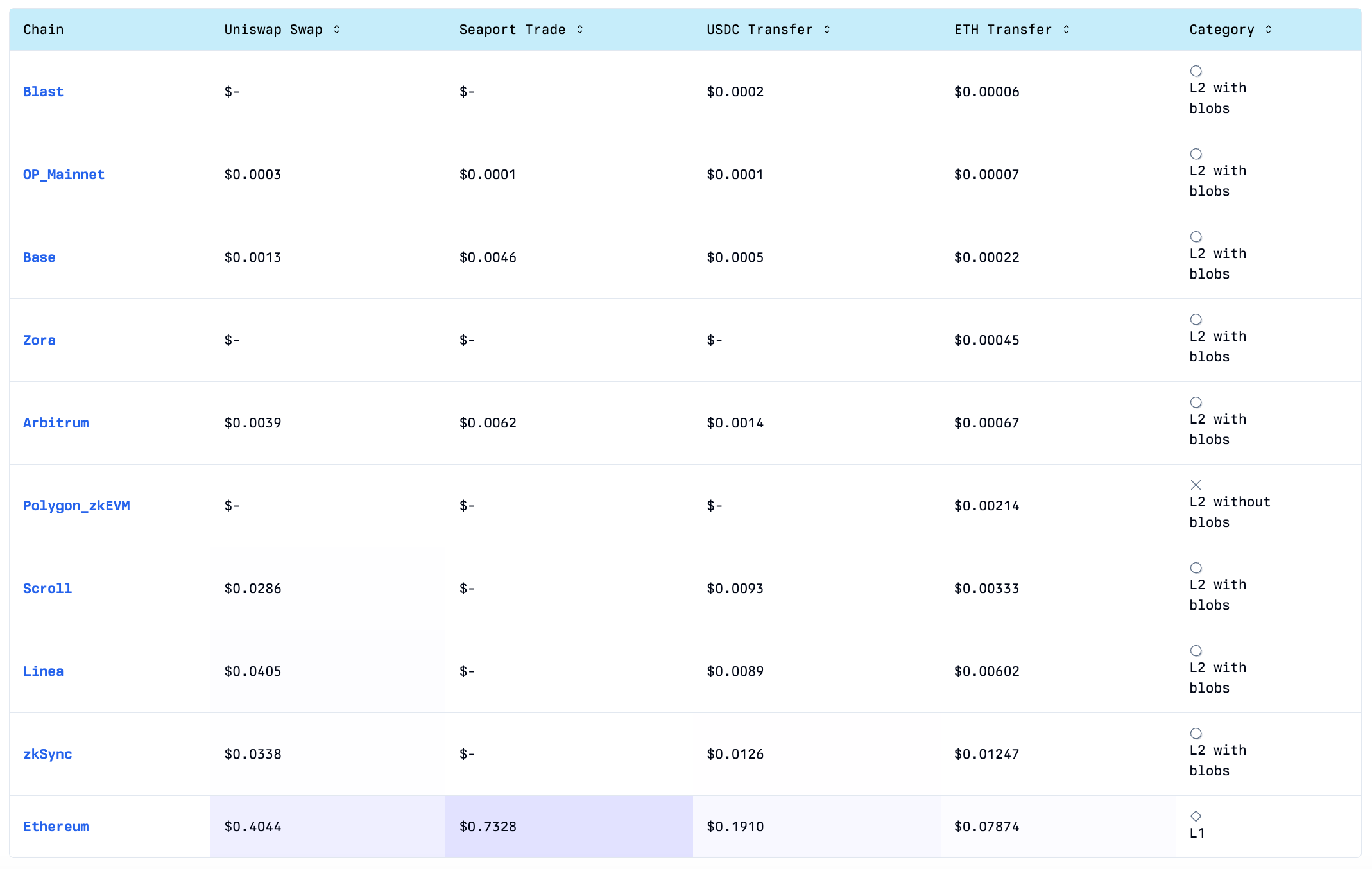Select Base Uniswap Swap value $0.0013
Viewport: 1372px width, 869px height.
coord(253,257)
